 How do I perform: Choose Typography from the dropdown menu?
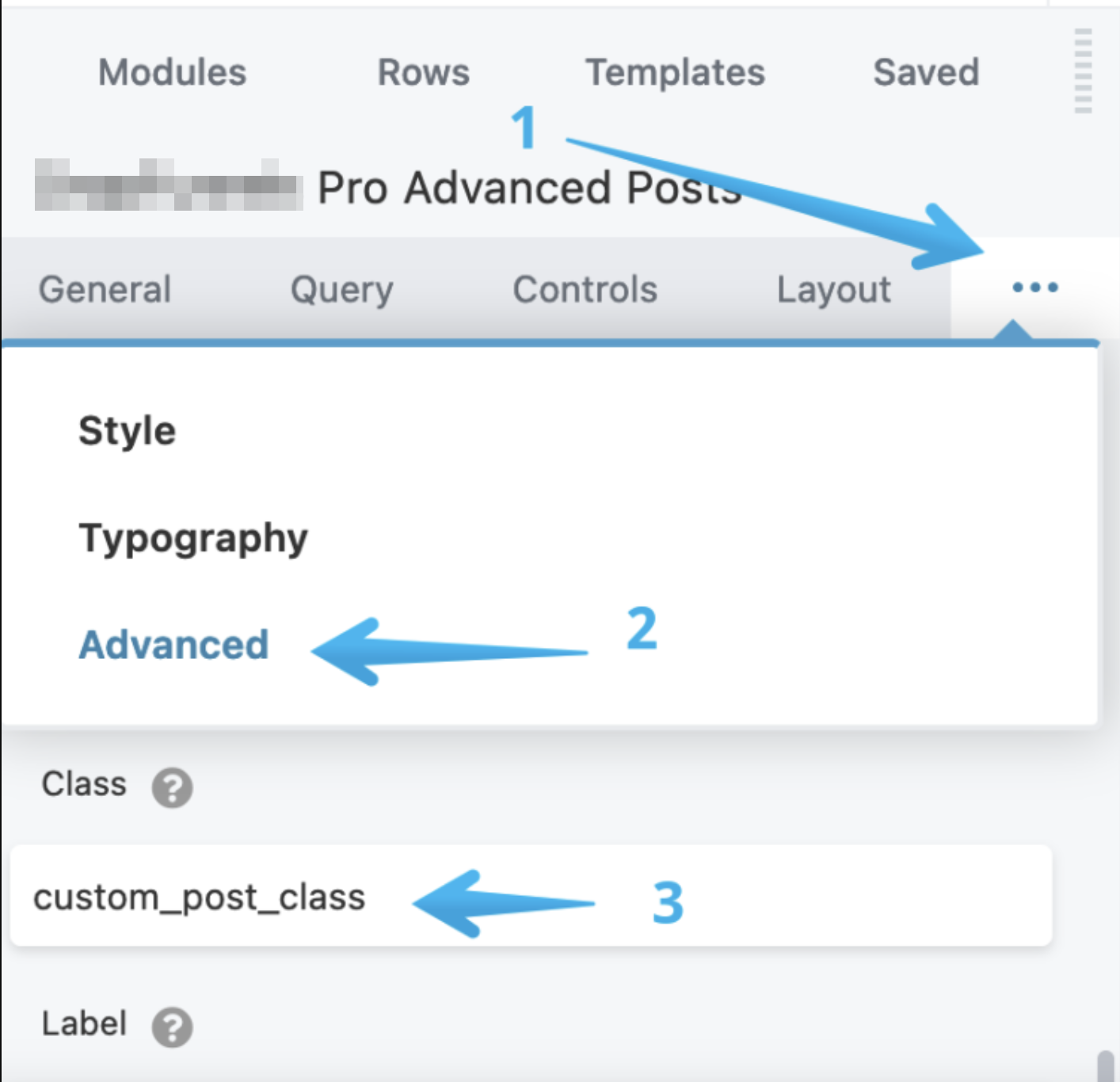(193, 539)
